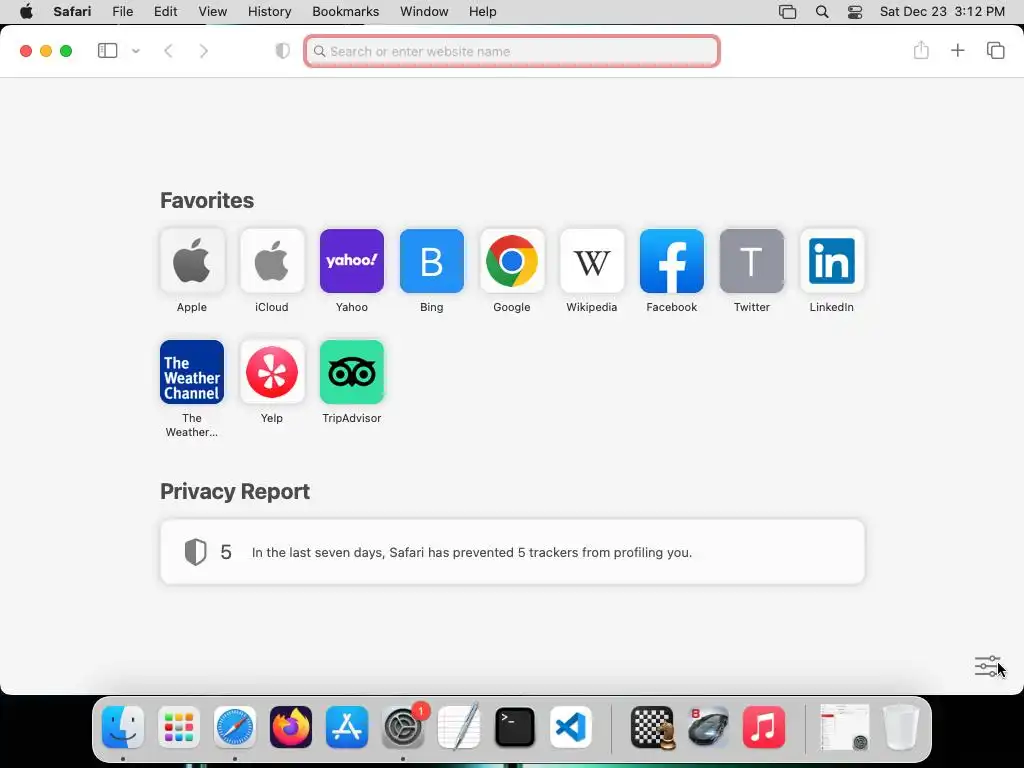Click the Privacy Report heading
This screenshot has height=768, width=1024.
(235, 491)
